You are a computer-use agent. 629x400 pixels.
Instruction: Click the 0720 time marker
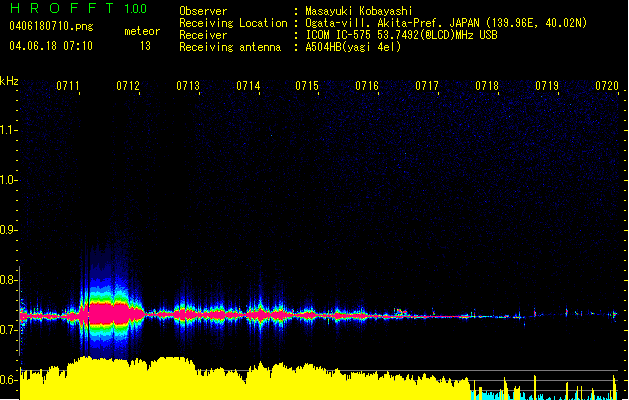tap(607, 86)
